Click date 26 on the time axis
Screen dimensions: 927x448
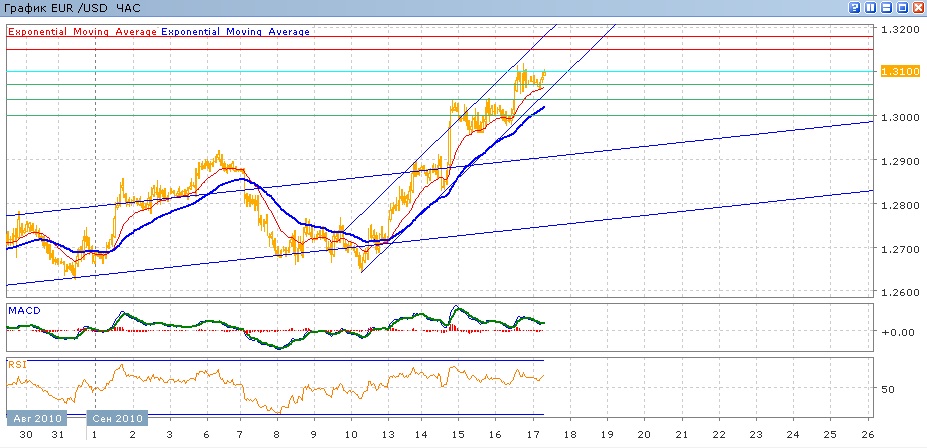[x=868, y=436]
